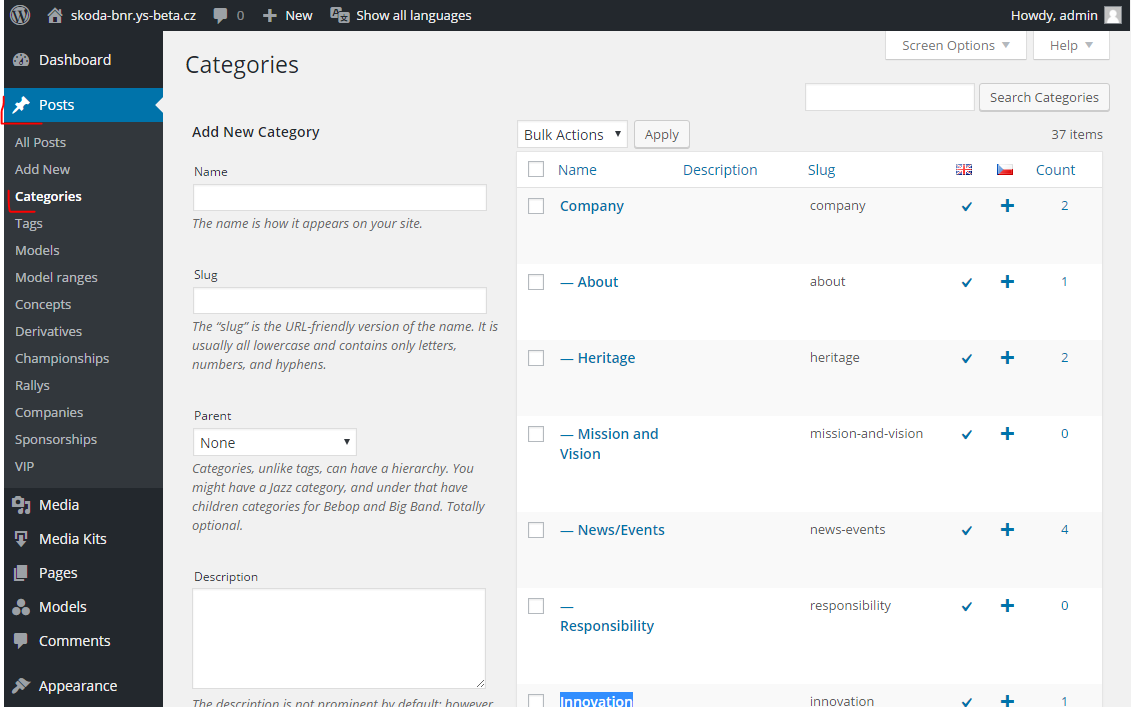This screenshot has height=707, width=1131.
Task: Add Czech translation for Heritage category
Action: [1008, 358]
